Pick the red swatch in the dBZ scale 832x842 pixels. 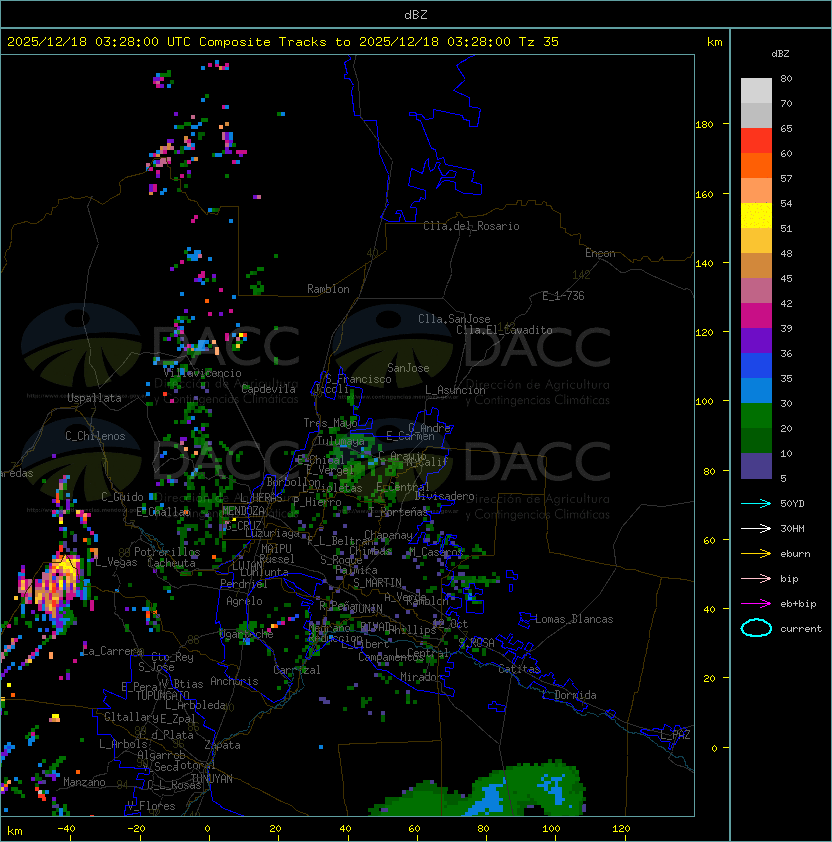click(756, 140)
